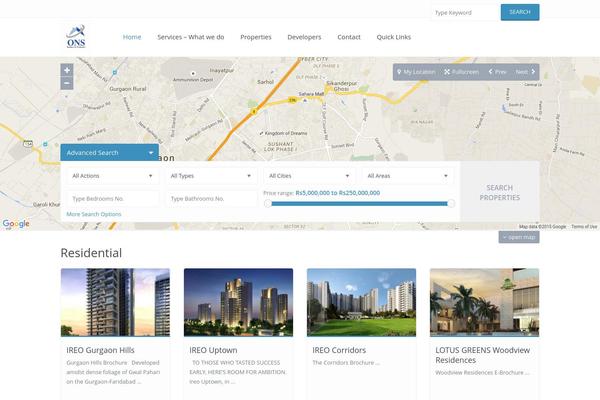
Task: Open the Properties menu
Action: pos(256,37)
